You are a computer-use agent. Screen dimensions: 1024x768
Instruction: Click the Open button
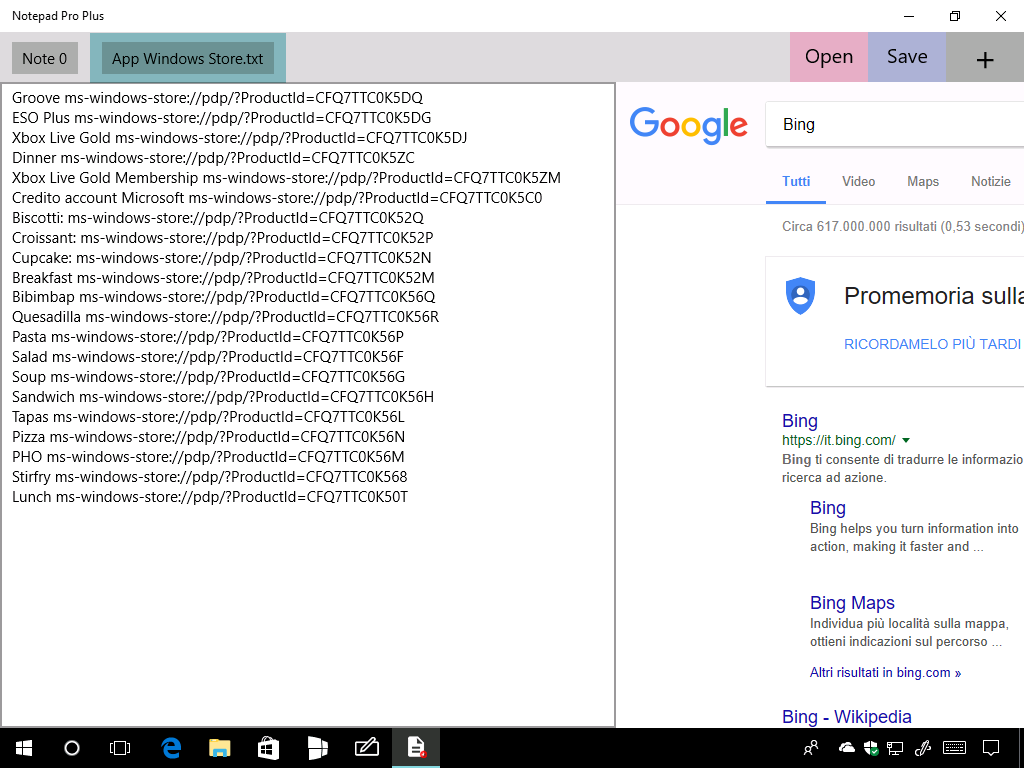(829, 57)
